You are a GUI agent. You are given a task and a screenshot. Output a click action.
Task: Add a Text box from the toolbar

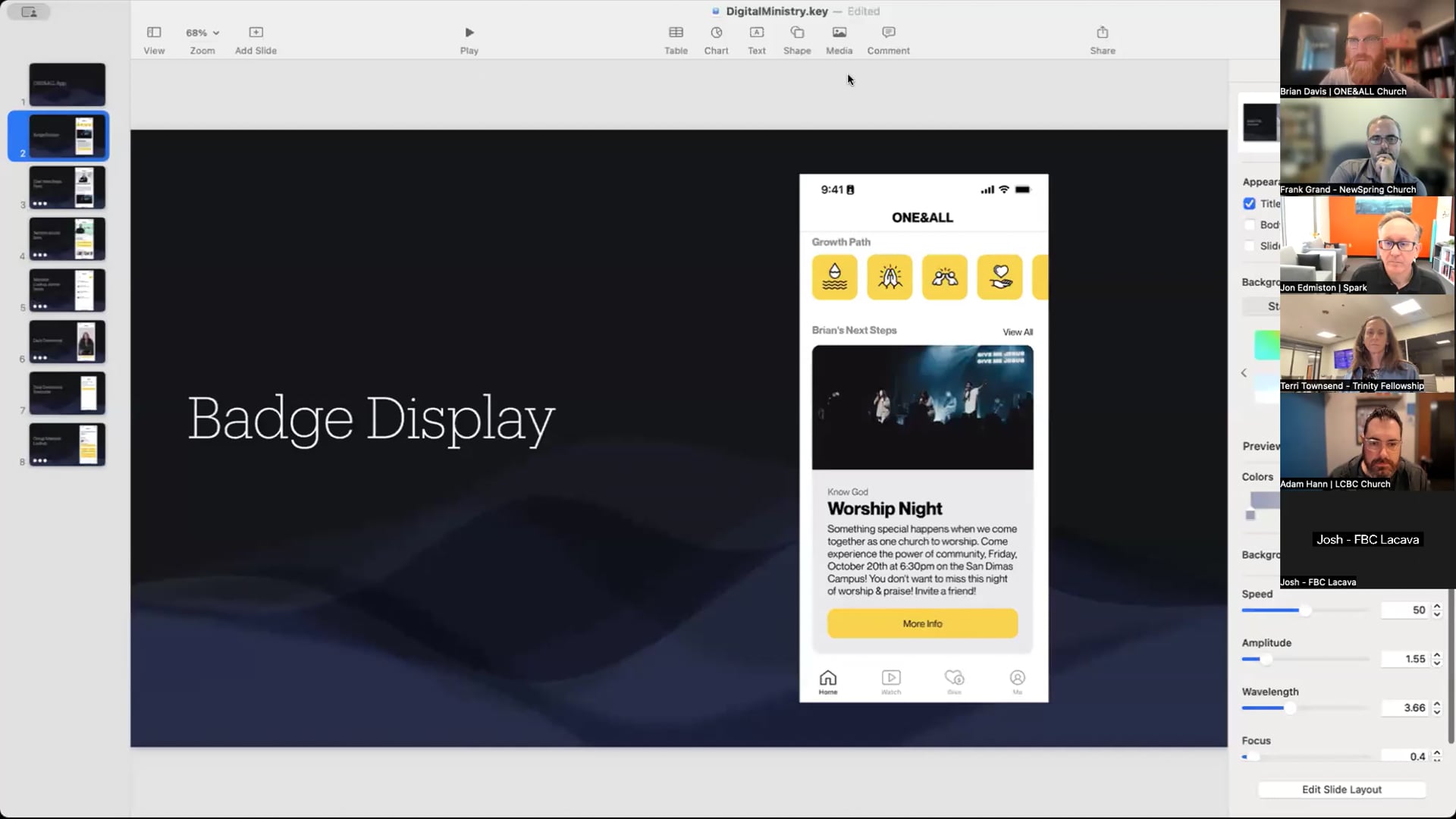point(757,40)
